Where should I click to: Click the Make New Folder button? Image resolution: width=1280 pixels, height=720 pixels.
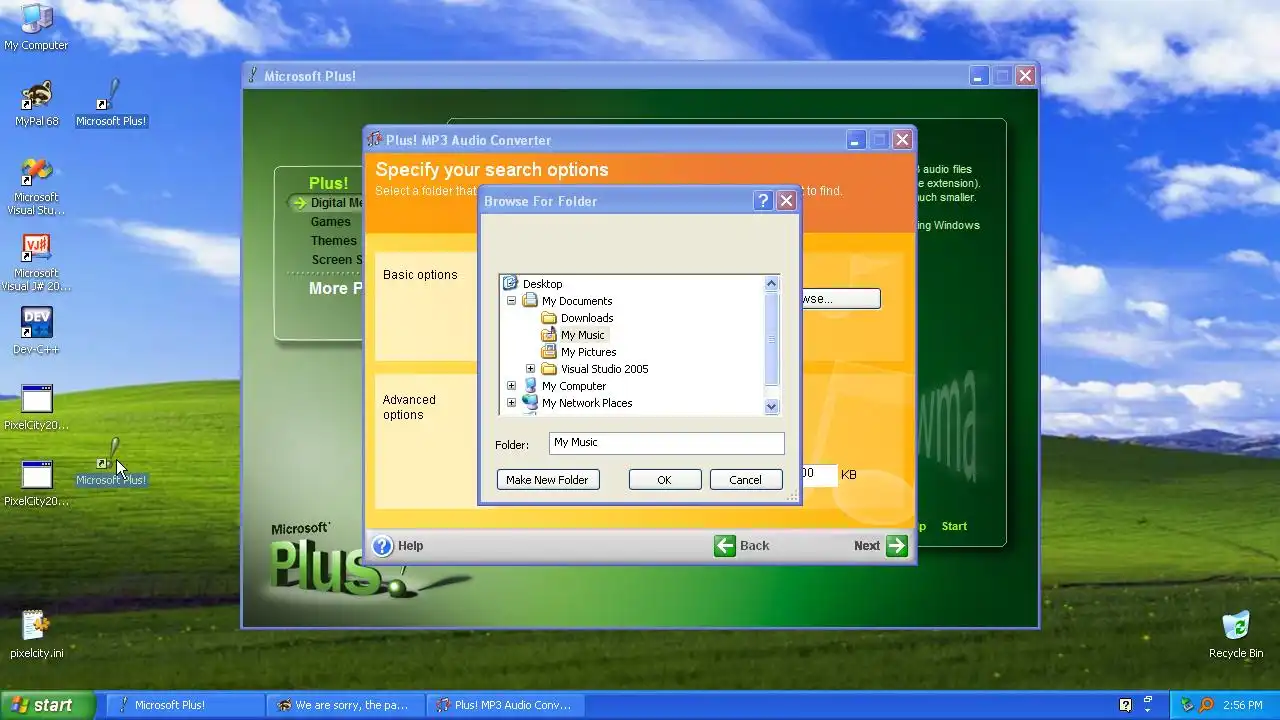pyautogui.click(x=547, y=480)
